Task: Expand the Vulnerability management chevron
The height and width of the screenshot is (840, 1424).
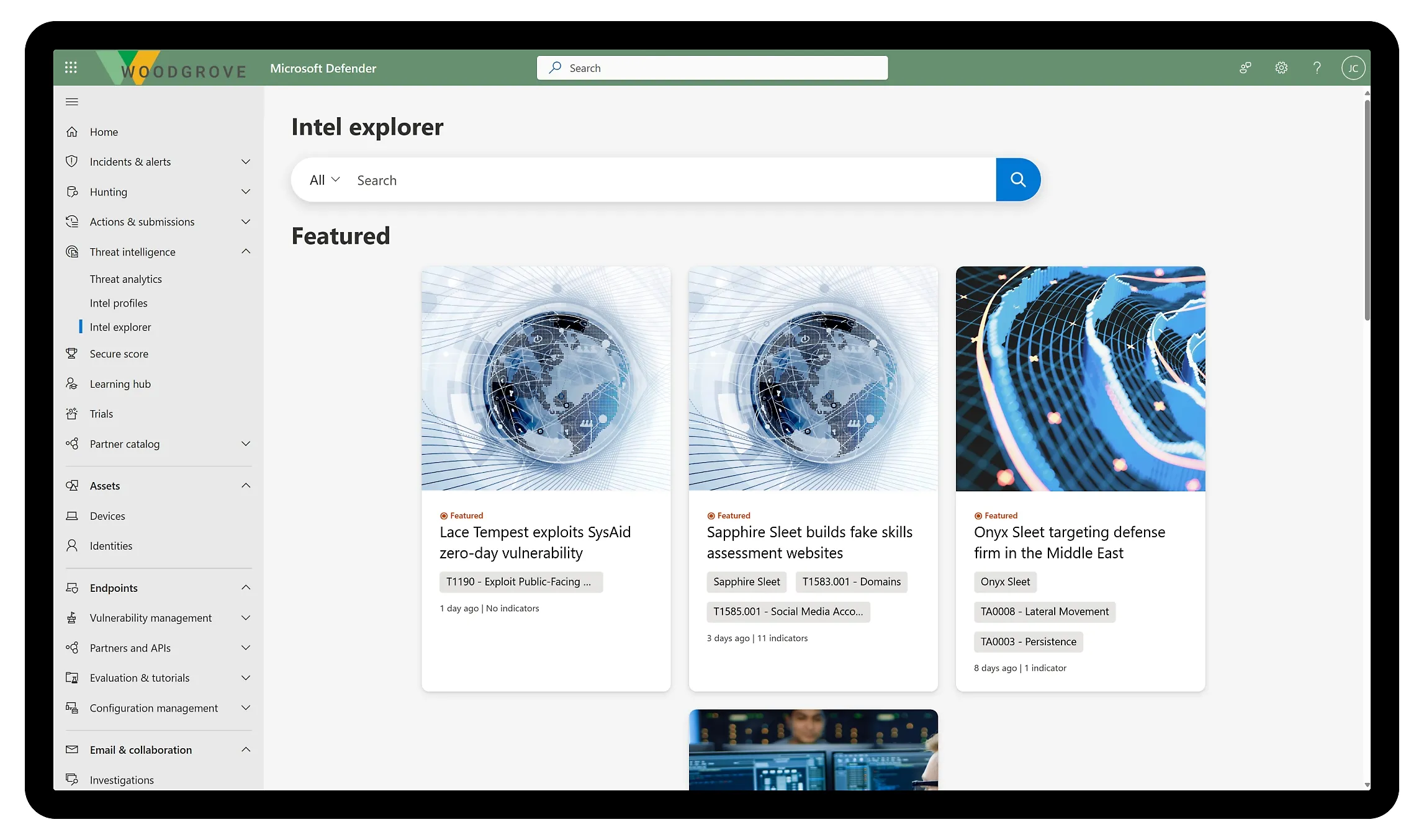Action: tap(246, 618)
